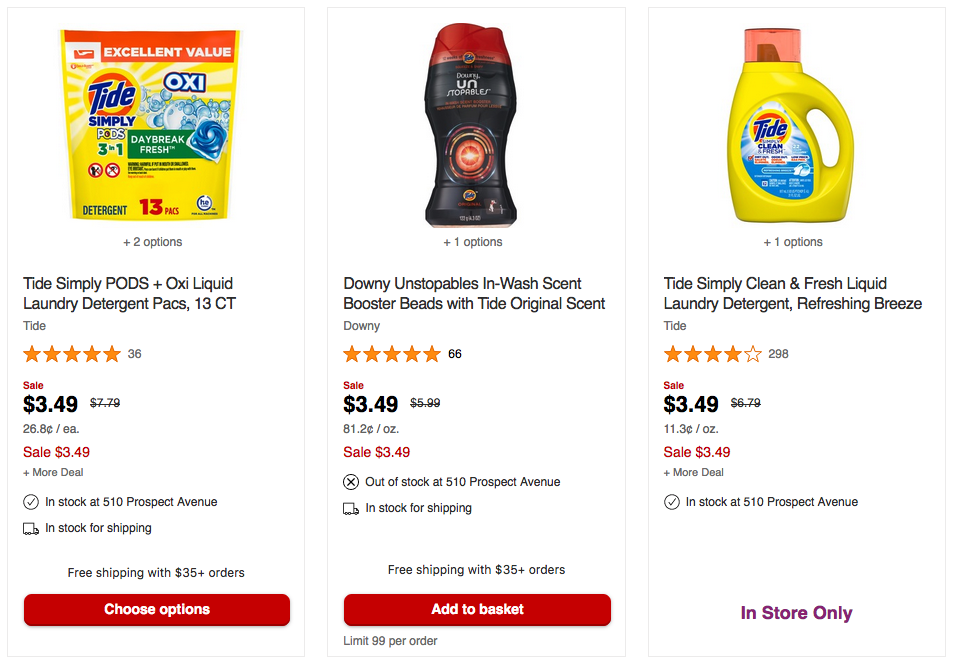Open Downy Unstopables Scent Booster product title
This screenshot has width=956, height=666.
474,293
